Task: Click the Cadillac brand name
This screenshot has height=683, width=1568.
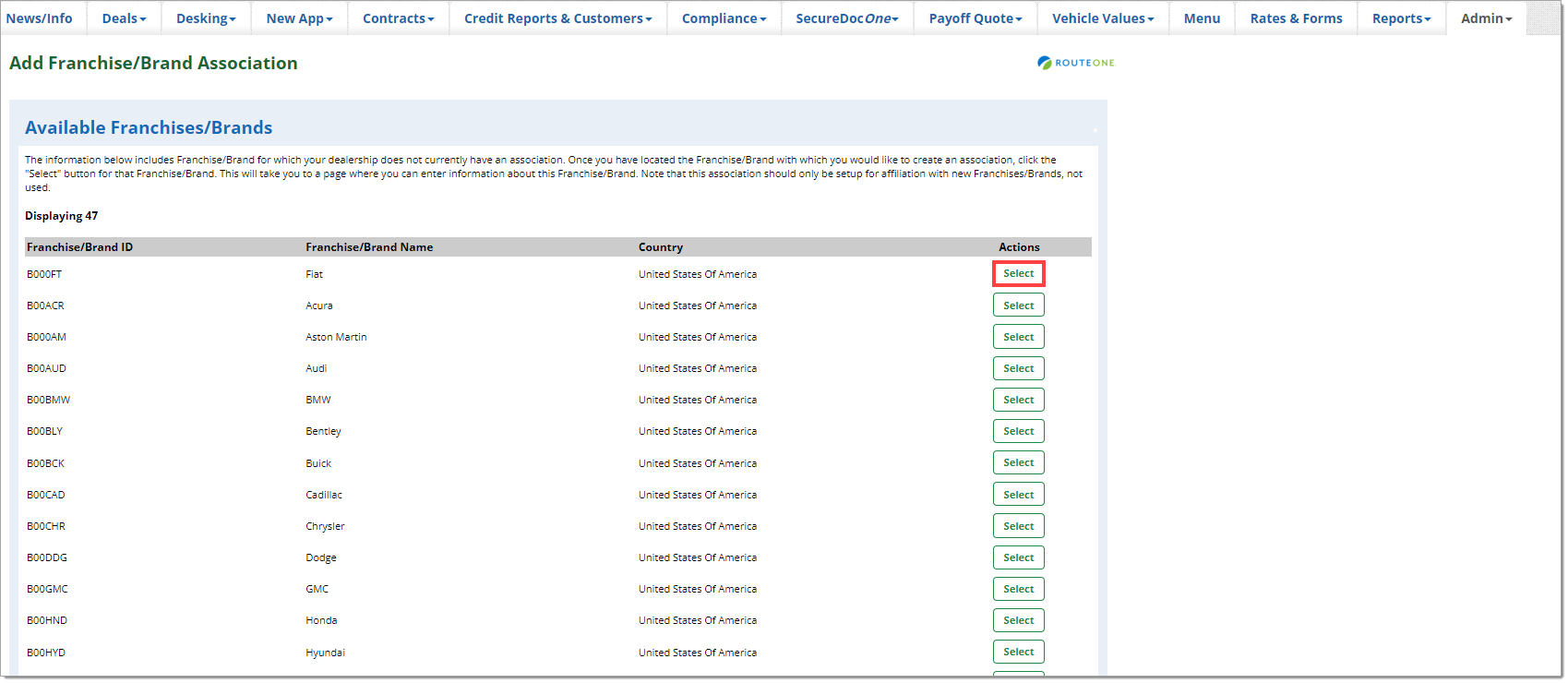Action: click(324, 495)
